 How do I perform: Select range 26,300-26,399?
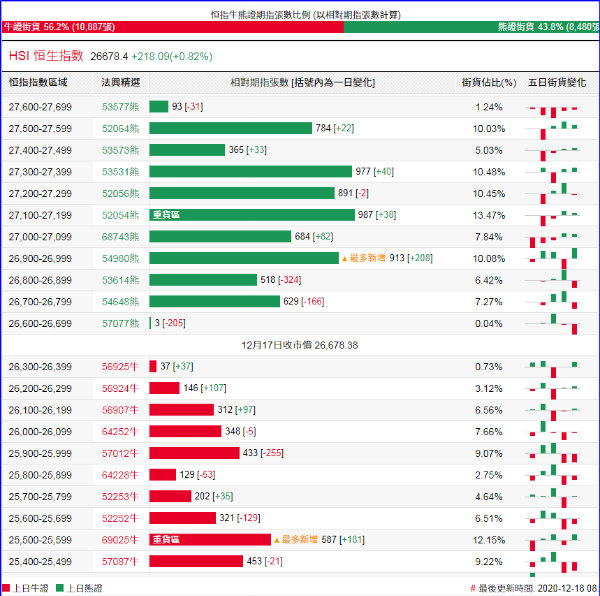click(40, 367)
